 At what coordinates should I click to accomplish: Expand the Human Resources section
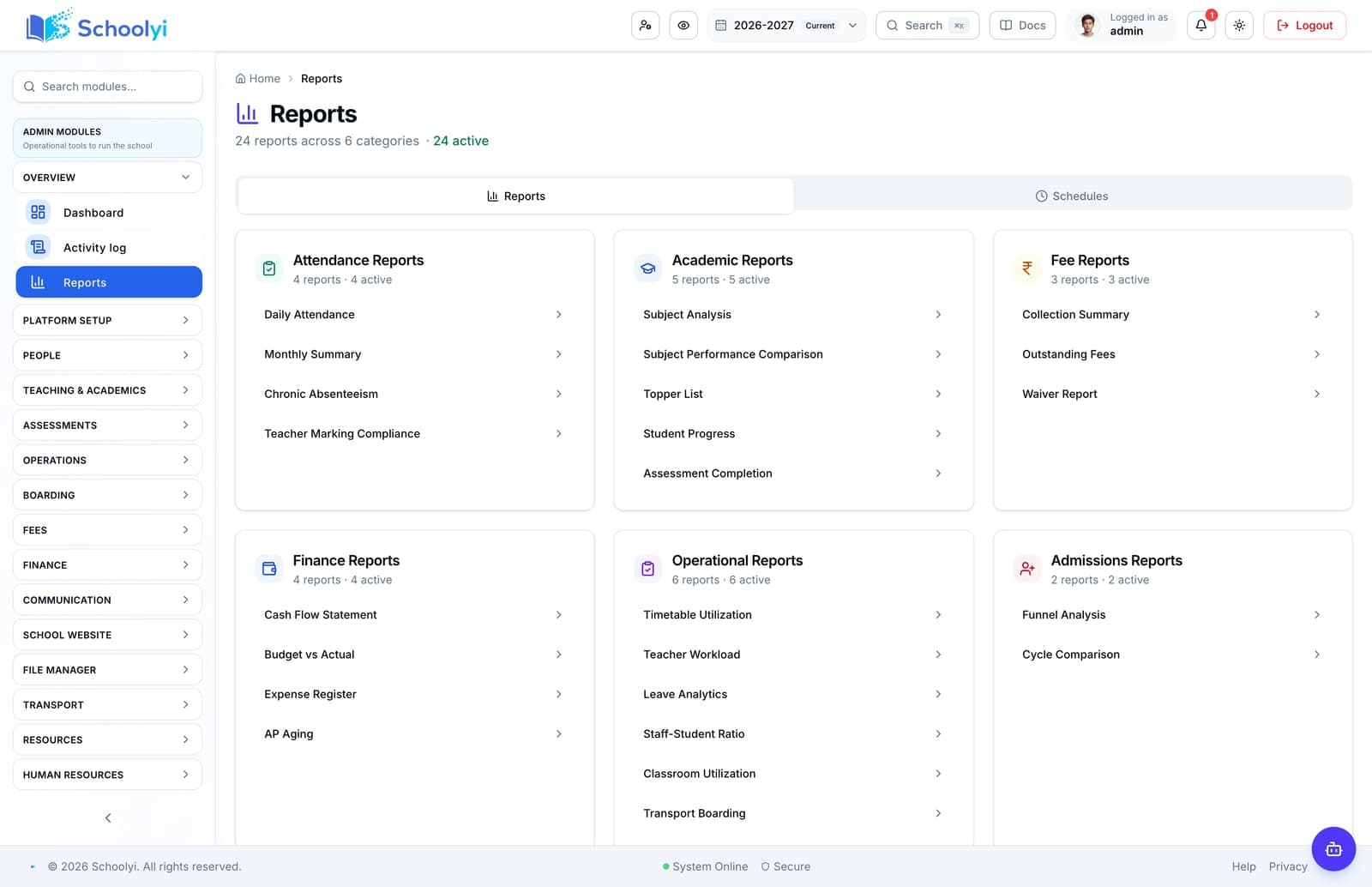pyautogui.click(x=107, y=775)
